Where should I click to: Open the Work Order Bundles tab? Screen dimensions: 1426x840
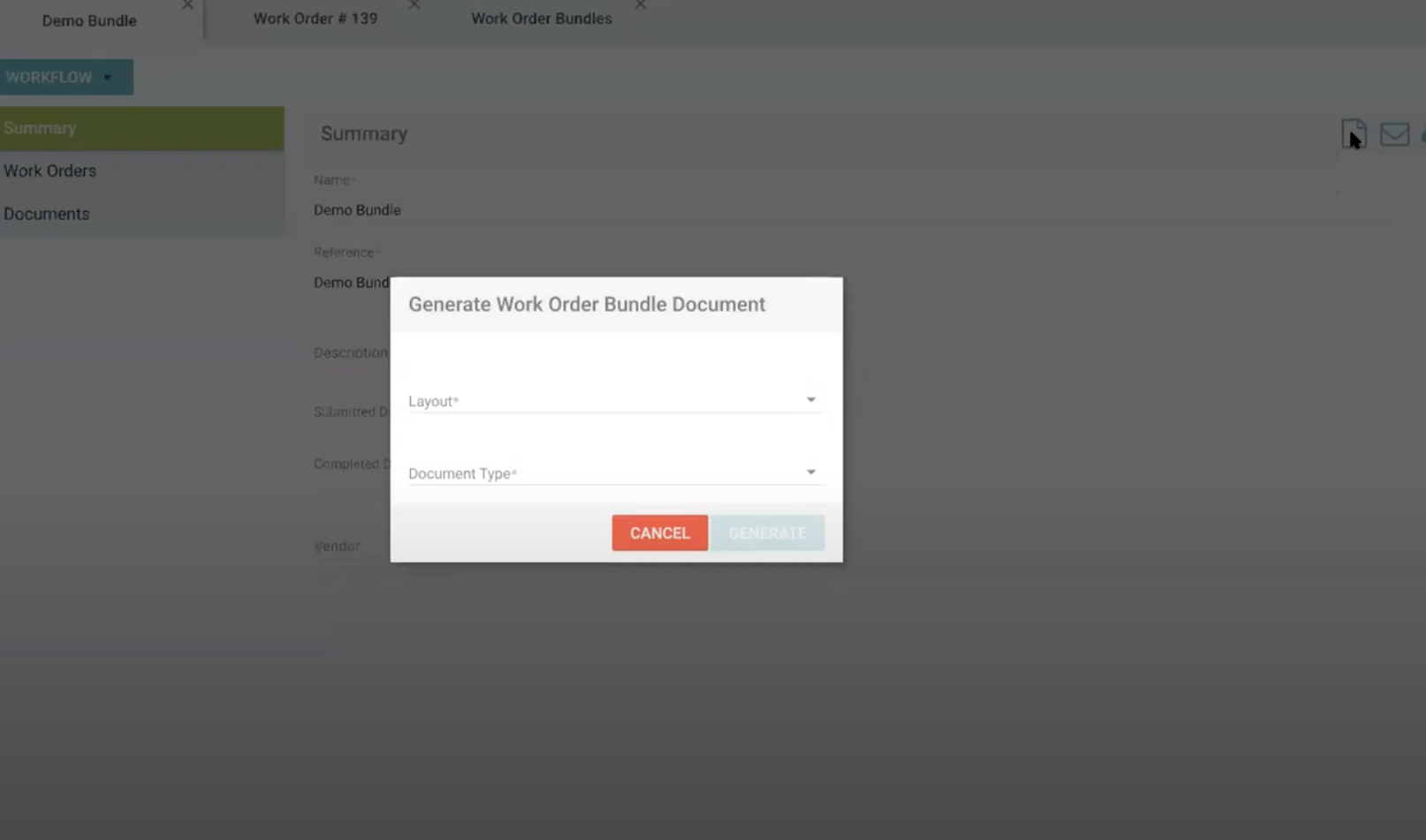pyautogui.click(x=541, y=19)
